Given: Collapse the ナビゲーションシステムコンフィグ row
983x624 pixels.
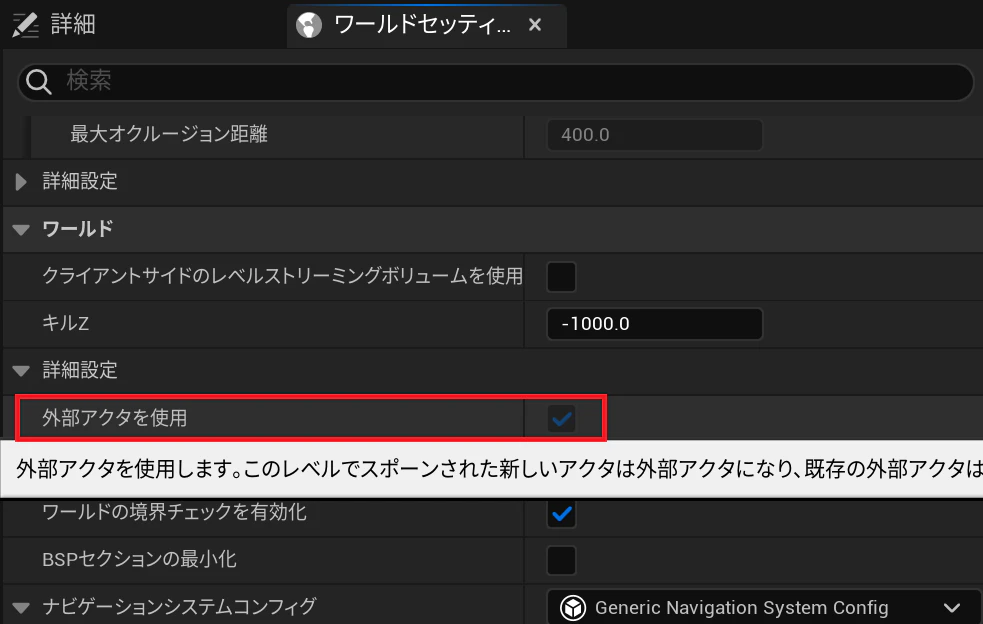Looking at the screenshot, I should click(21, 607).
